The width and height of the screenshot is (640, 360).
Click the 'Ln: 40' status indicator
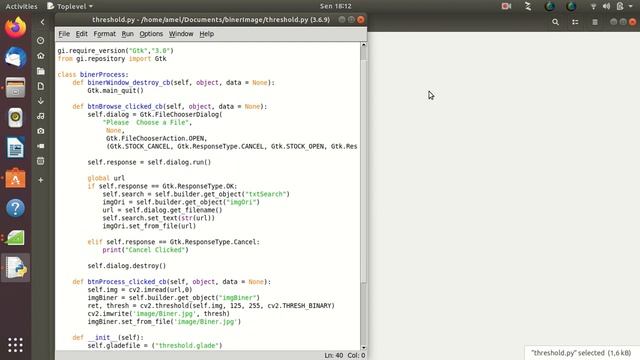tap(333, 356)
